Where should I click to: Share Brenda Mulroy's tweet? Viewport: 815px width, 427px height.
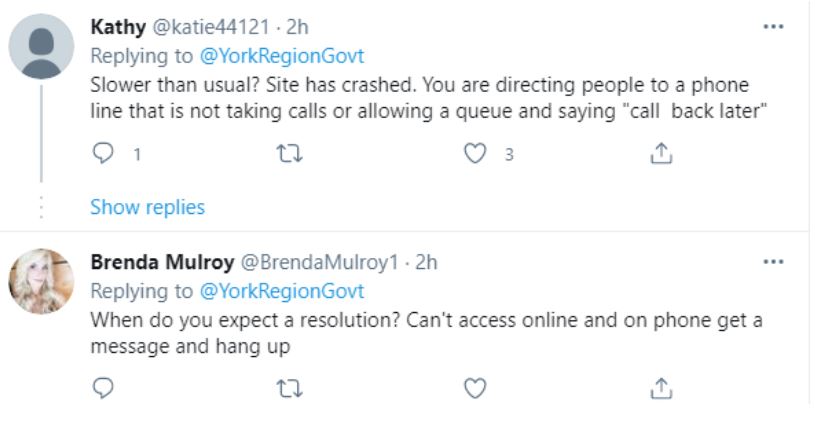pyautogui.click(x=660, y=387)
